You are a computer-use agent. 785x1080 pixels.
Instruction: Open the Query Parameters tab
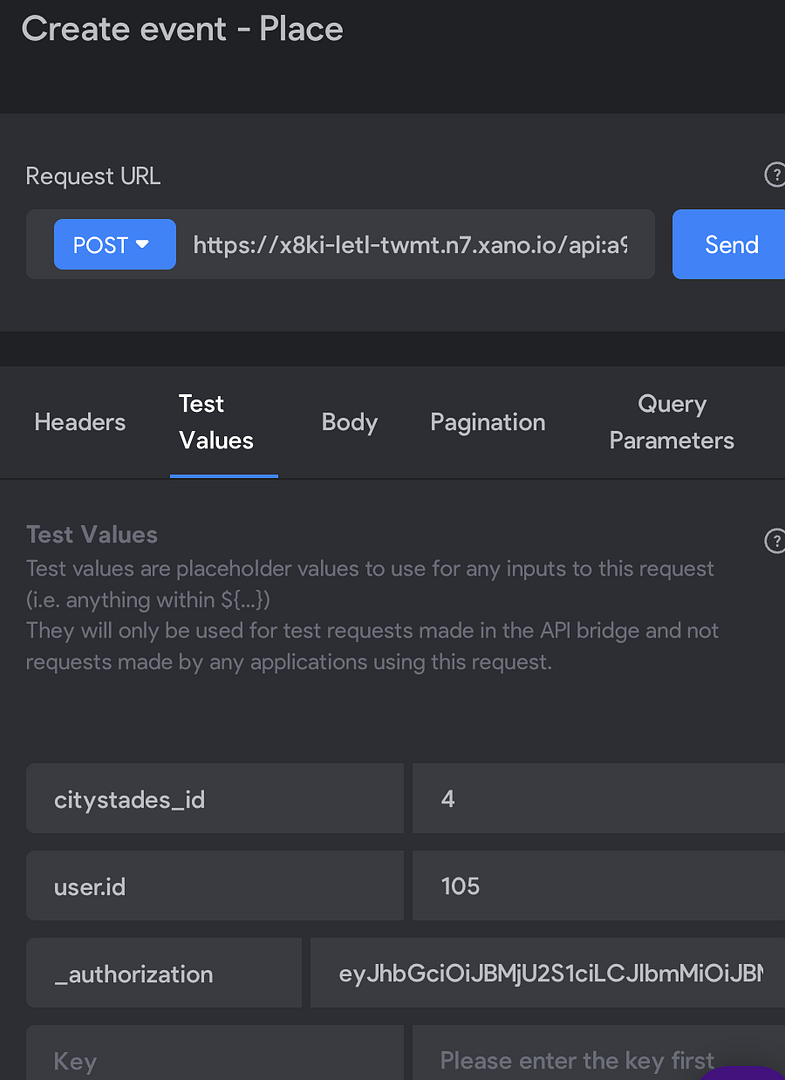(x=671, y=422)
